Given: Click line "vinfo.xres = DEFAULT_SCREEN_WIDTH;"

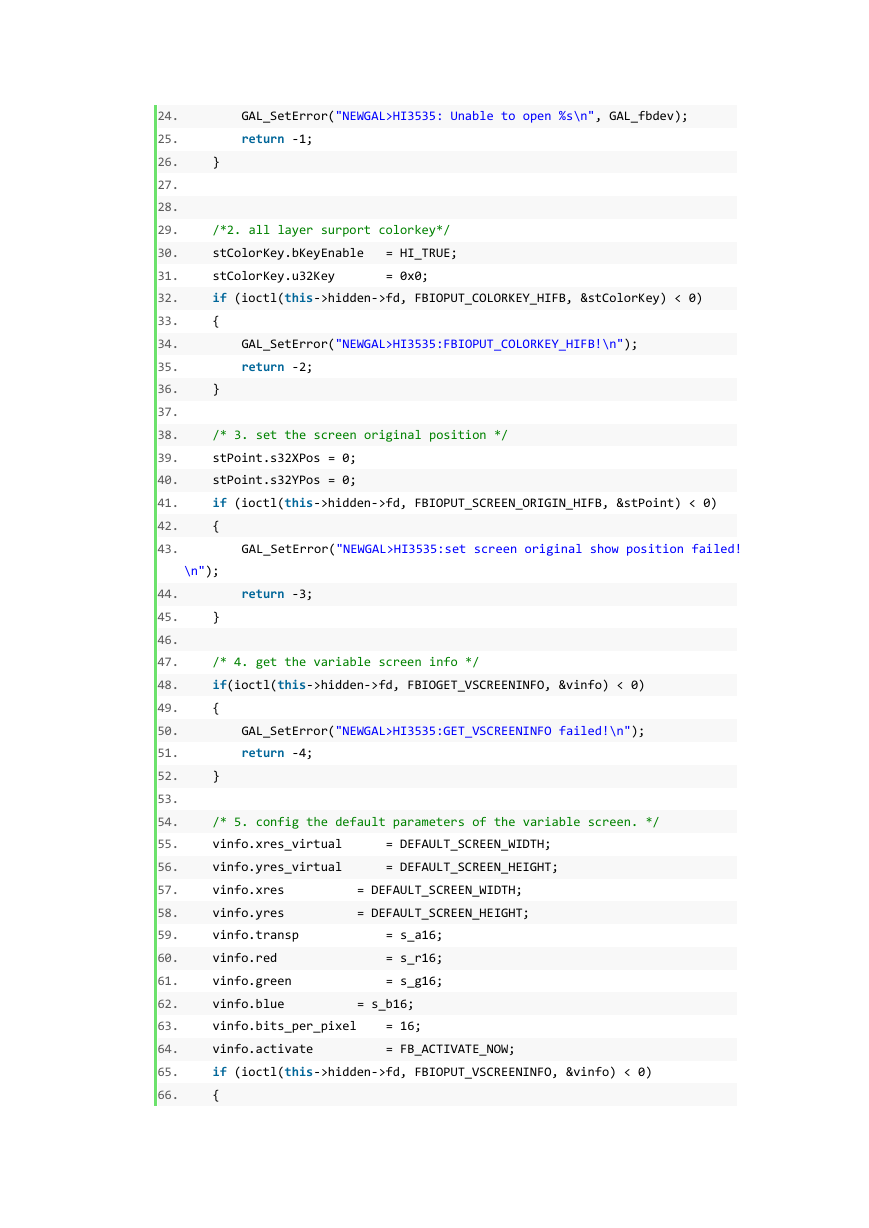Looking at the screenshot, I should (367, 890).
